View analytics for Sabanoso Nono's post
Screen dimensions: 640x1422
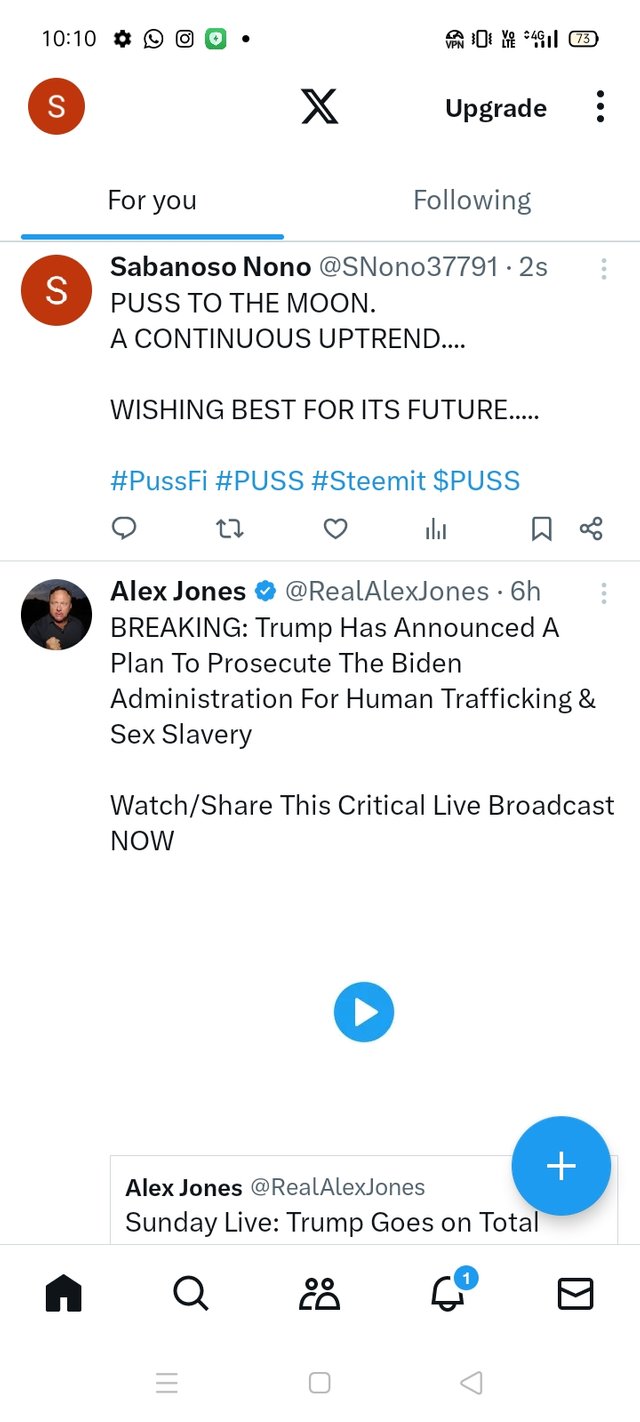coord(436,529)
